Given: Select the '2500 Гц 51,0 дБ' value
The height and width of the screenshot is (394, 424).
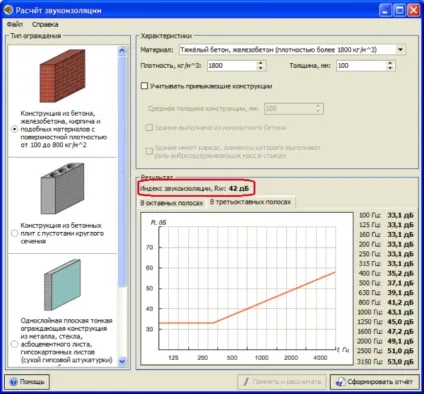Looking at the screenshot, I should pyautogui.click(x=386, y=351).
